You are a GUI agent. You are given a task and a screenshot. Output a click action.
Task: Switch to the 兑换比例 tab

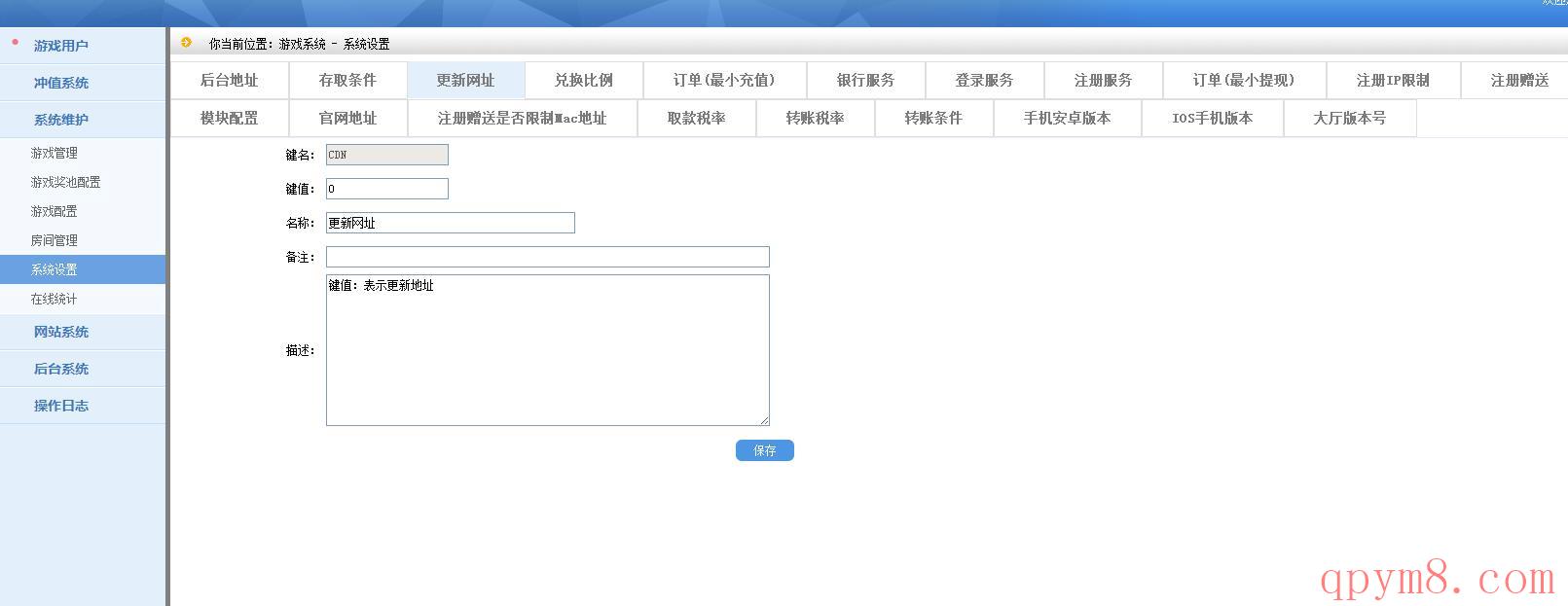[584, 81]
